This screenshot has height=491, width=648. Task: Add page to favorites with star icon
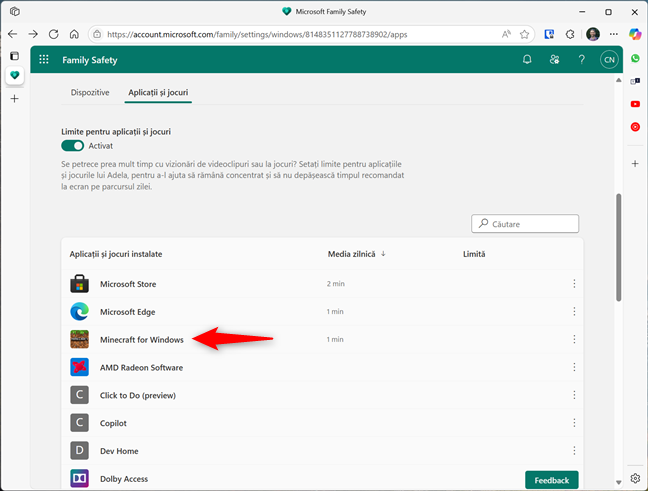(524, 34)
